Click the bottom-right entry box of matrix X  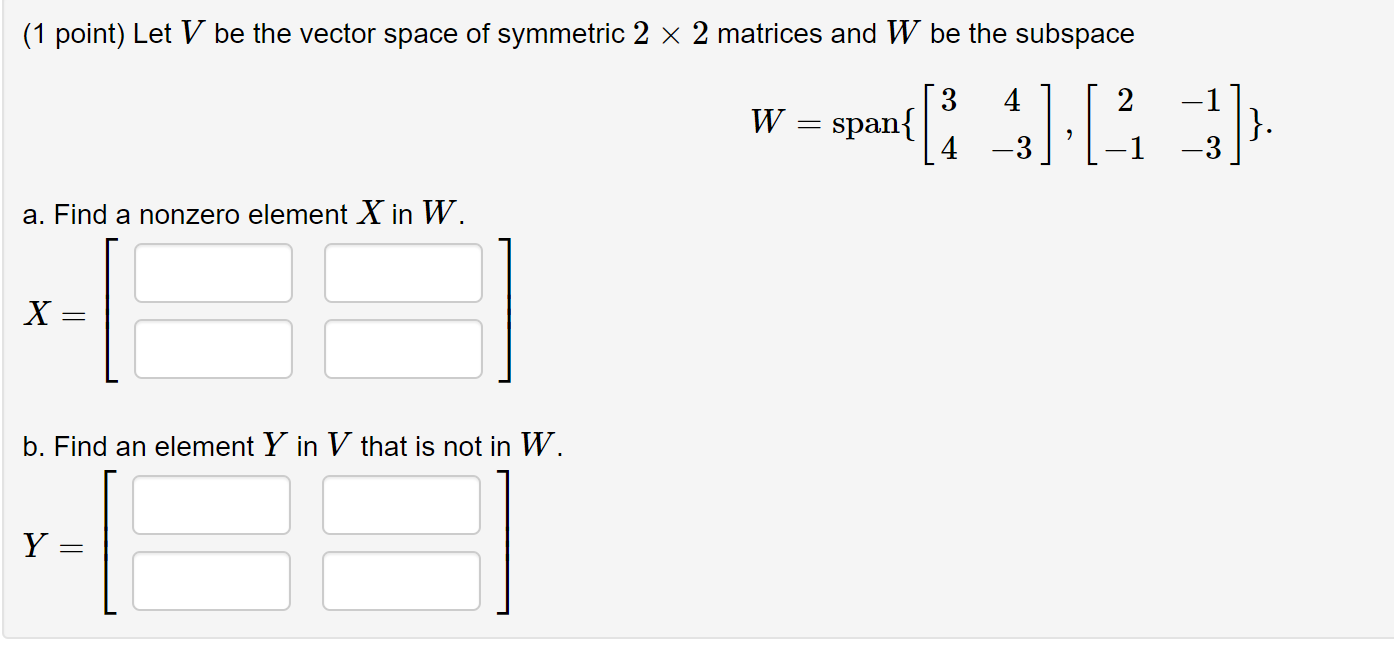point(402,347)
